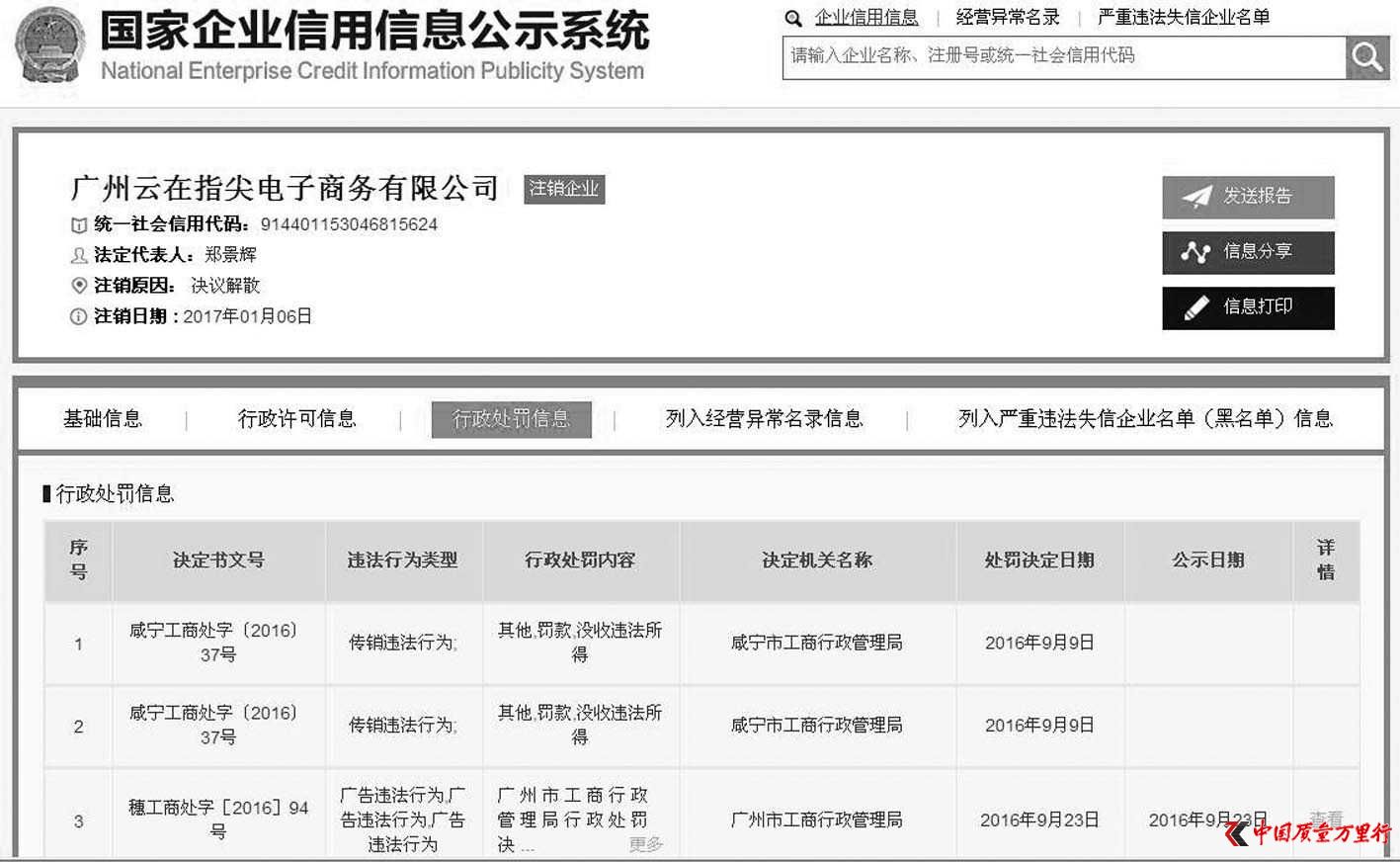Open the 基础信息 tab
This screenshot has width=1400, height=862.
[x=103, y=419]
